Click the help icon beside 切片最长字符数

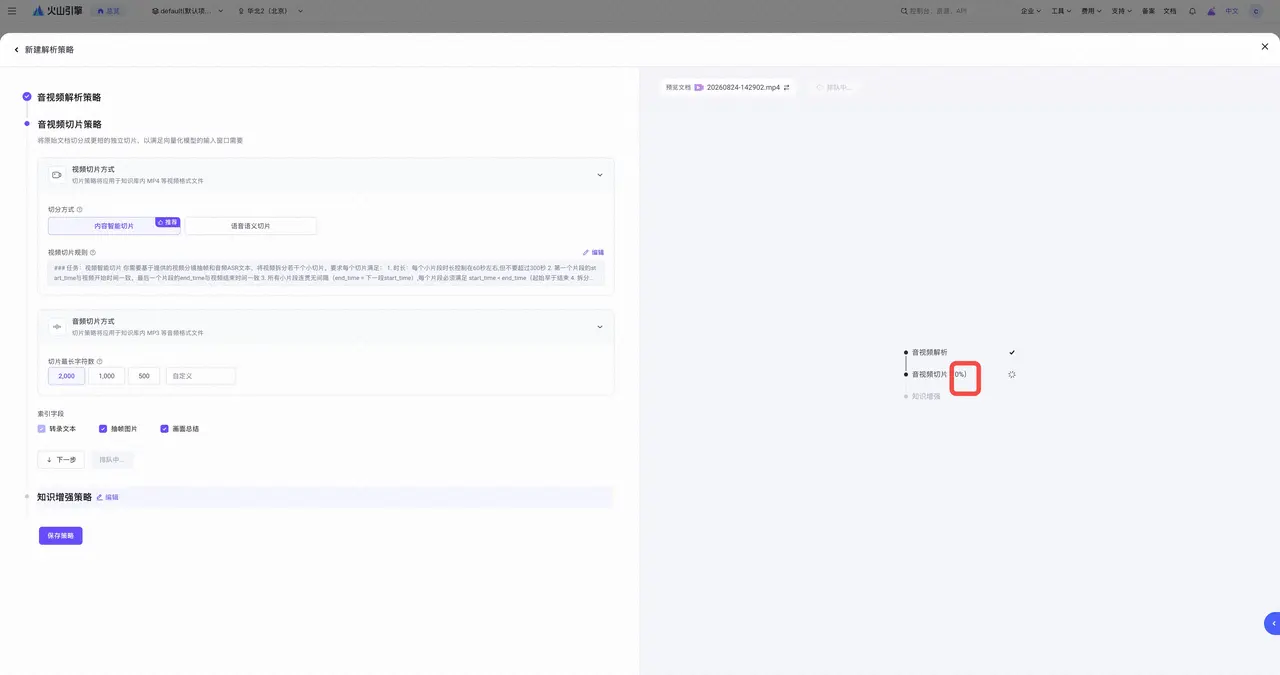click(x=100, y=361)
